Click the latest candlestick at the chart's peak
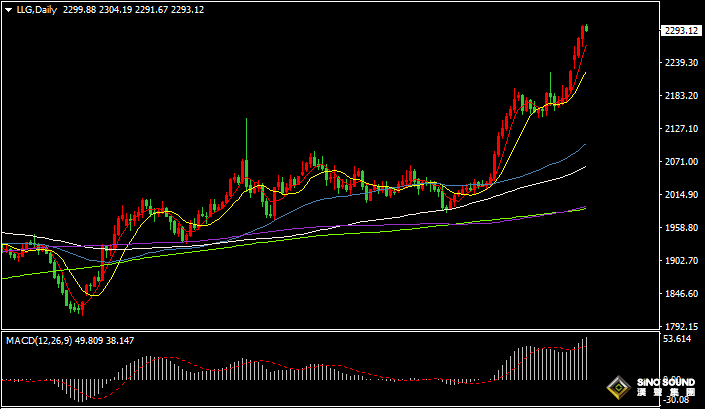This screenshot has width=705, height=409. pyautogui.click(x=585, y=29)
